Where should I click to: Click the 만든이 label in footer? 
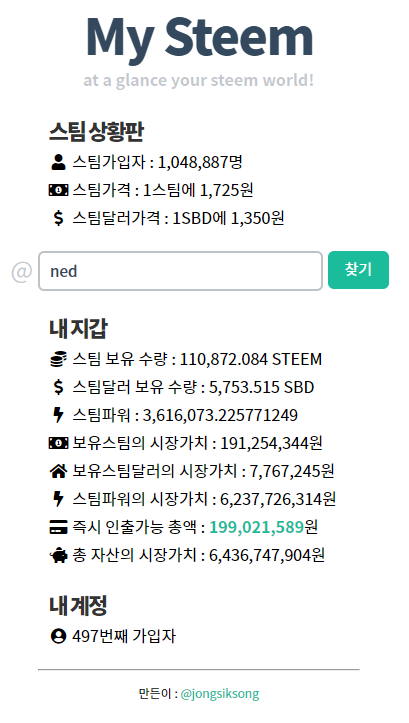pyautogui.click(x=154, y=693)
